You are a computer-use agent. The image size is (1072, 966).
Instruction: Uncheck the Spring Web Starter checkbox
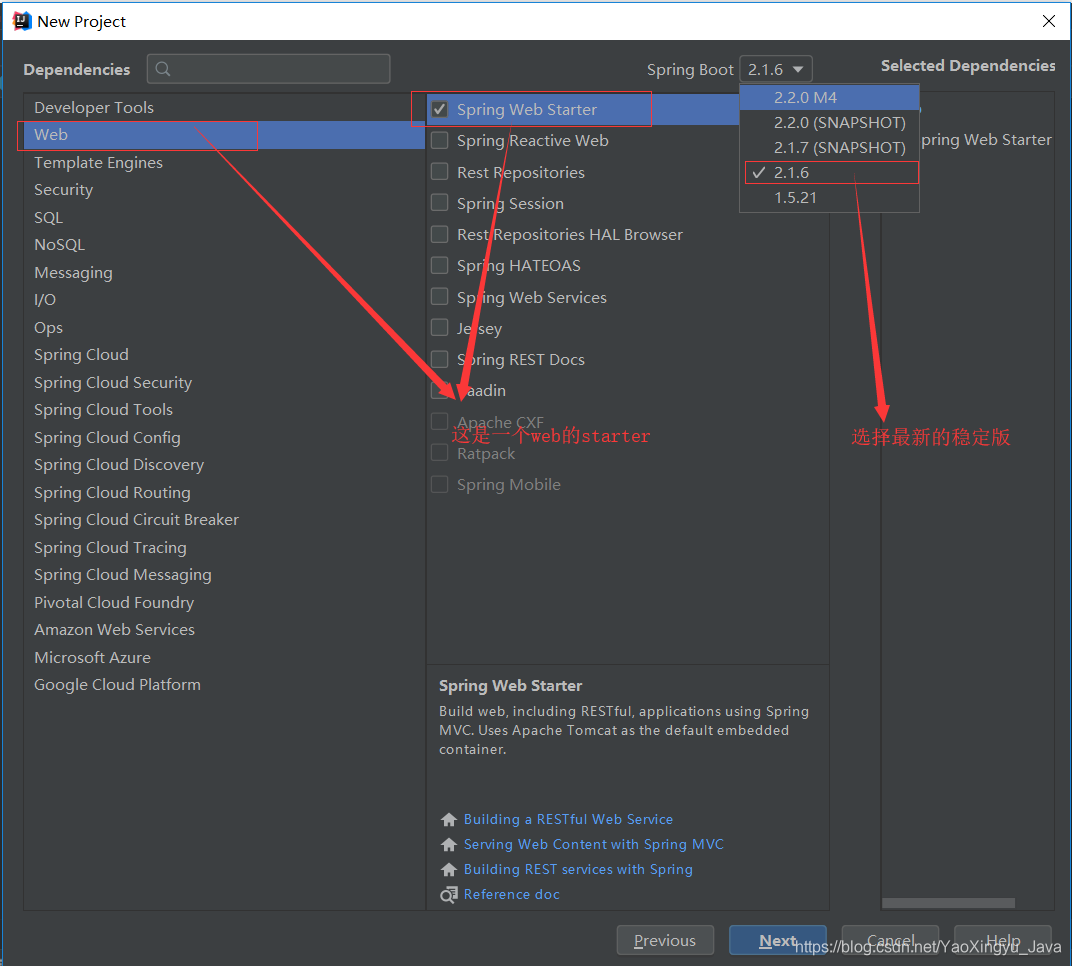click(x=440, y=109)
